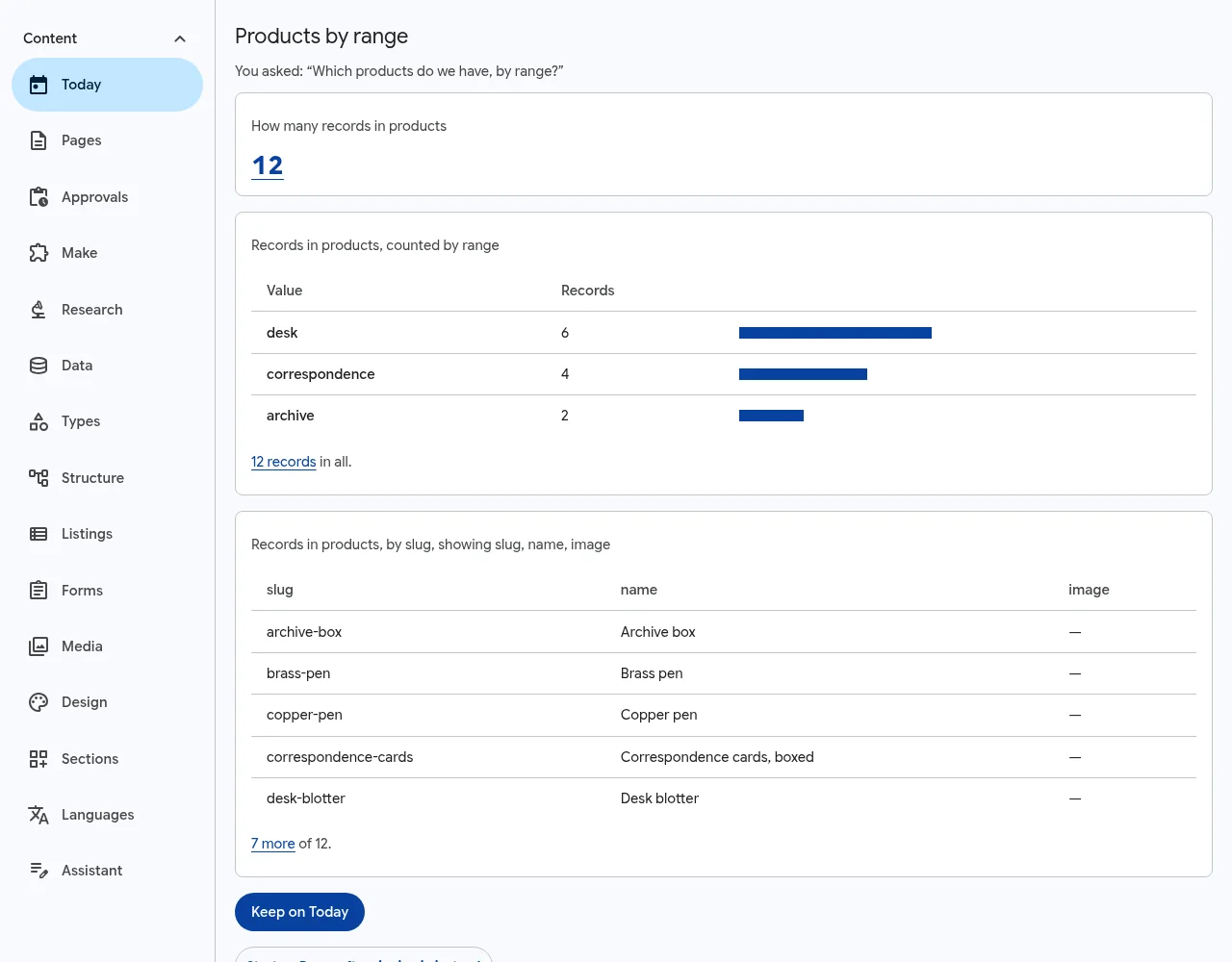Select Data in the sidebar

(107, 366)
